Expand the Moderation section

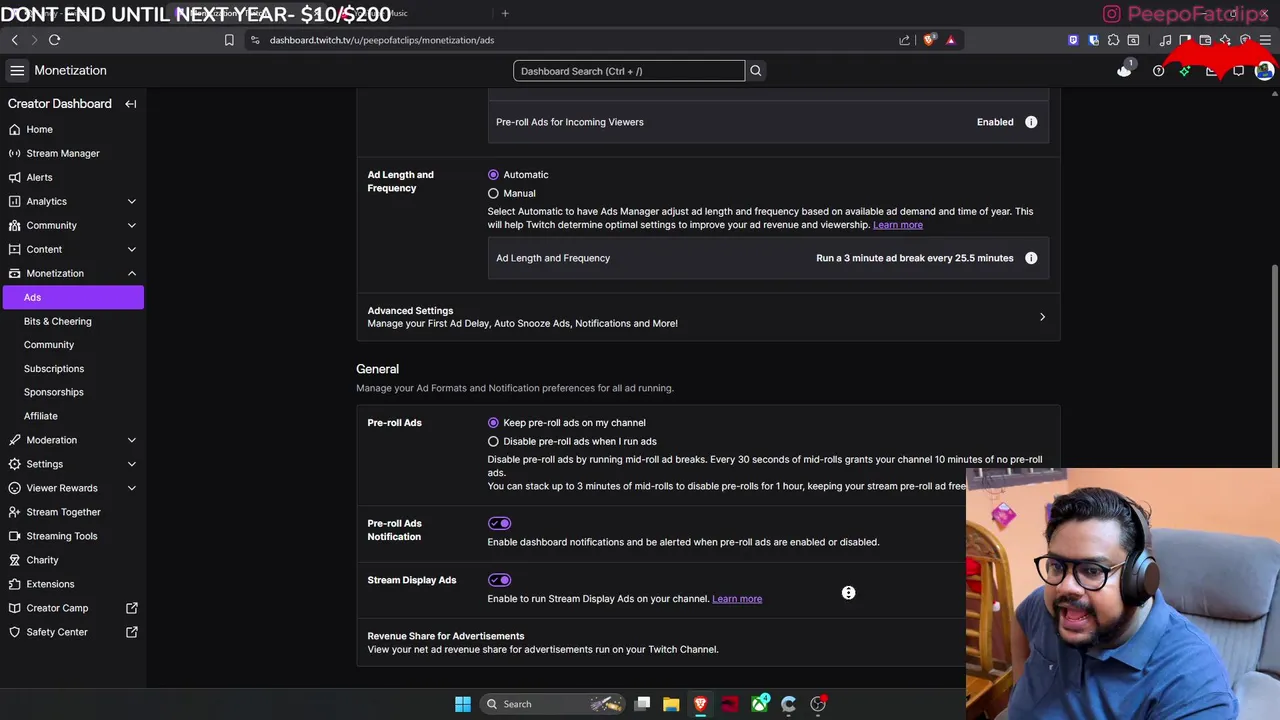click(x=132, y=440)
